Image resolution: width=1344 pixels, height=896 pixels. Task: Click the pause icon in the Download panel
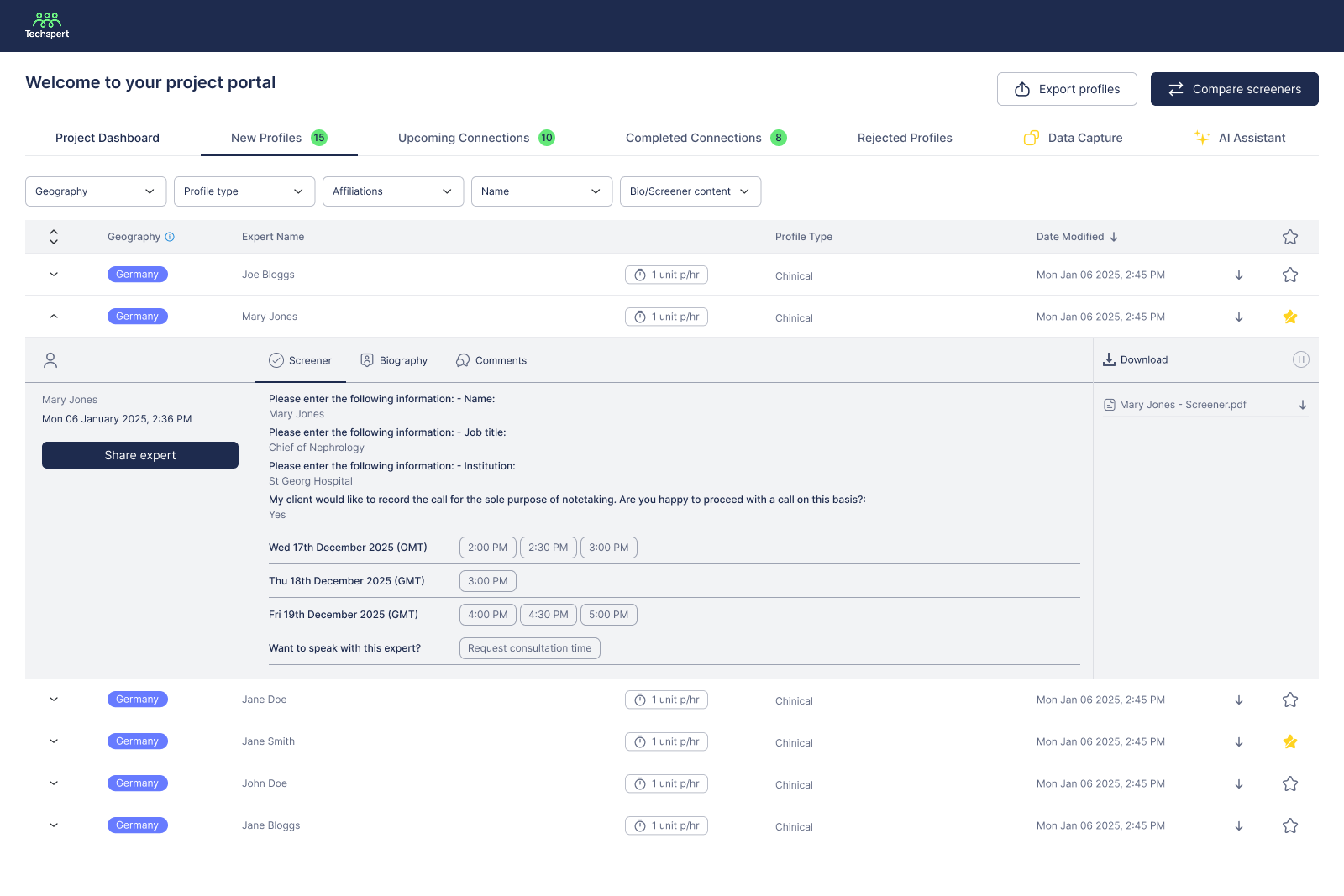(1301, 359)
